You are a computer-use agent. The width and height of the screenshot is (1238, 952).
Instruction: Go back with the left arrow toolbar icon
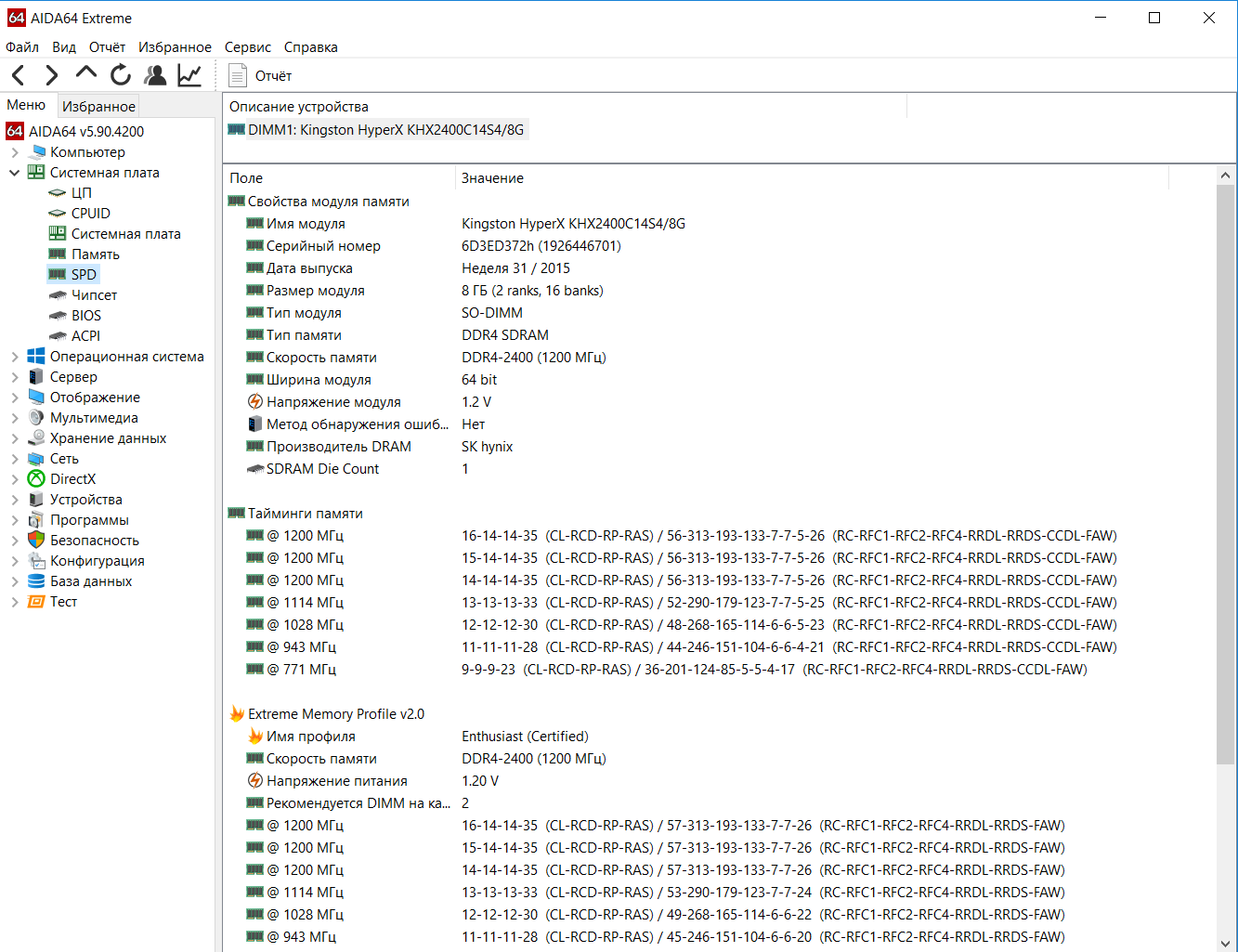tap(19, 75)
